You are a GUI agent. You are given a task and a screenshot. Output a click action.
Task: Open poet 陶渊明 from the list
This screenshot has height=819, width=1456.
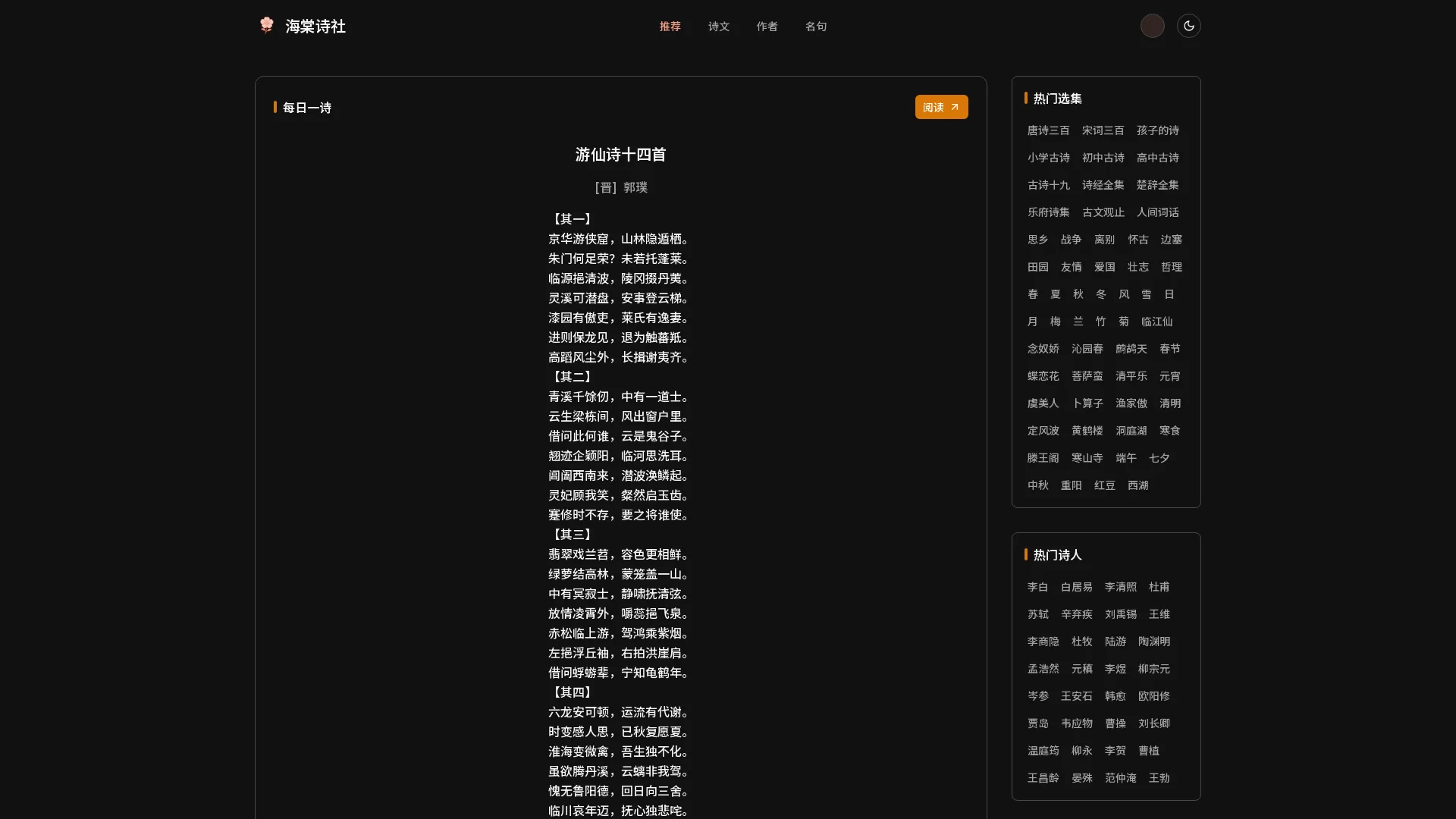pos(1153,642)
